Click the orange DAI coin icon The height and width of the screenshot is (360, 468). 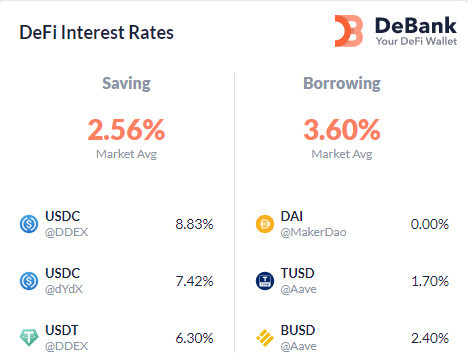coord(265,224)
